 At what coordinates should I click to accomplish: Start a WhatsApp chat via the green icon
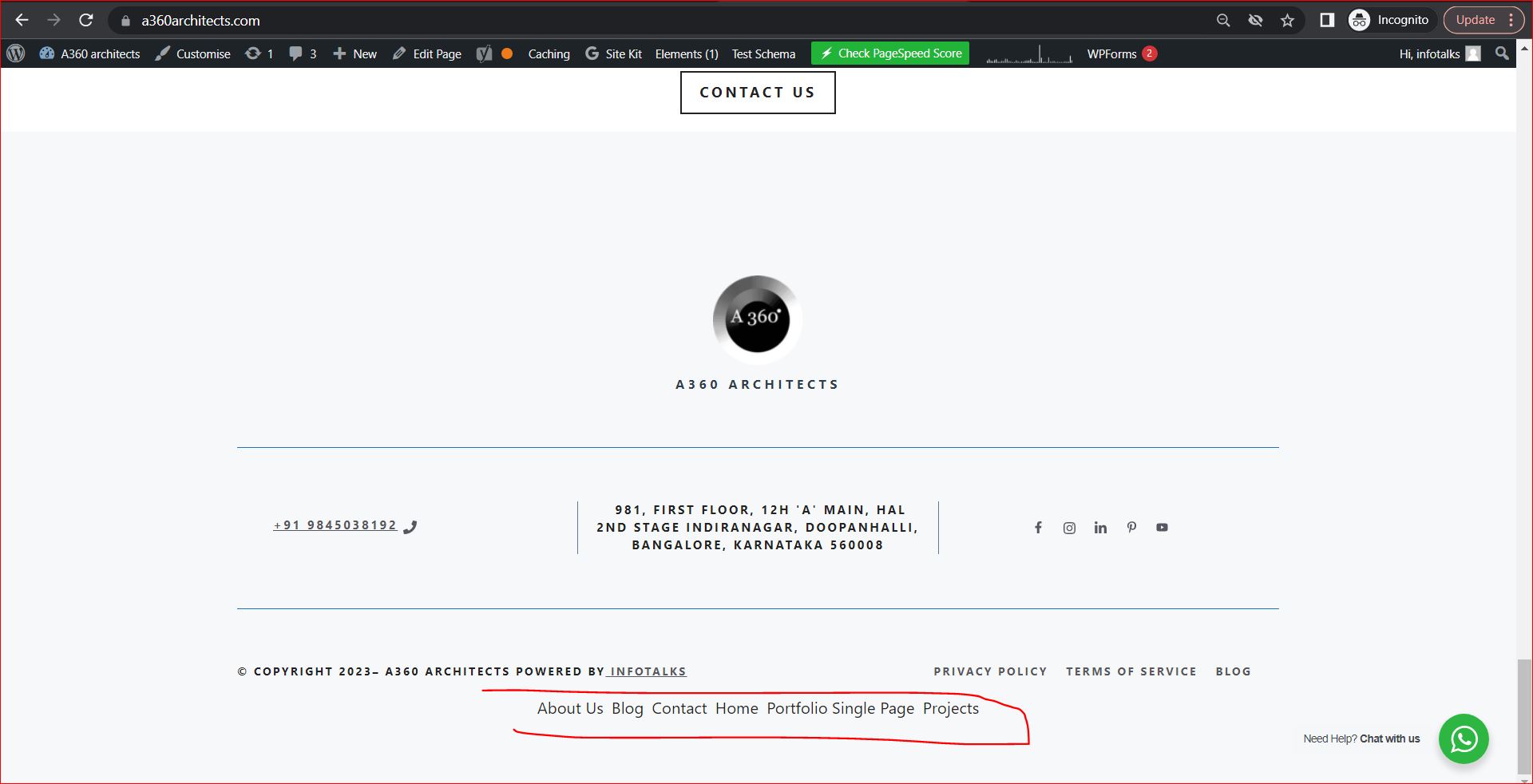coord(1464,739)
